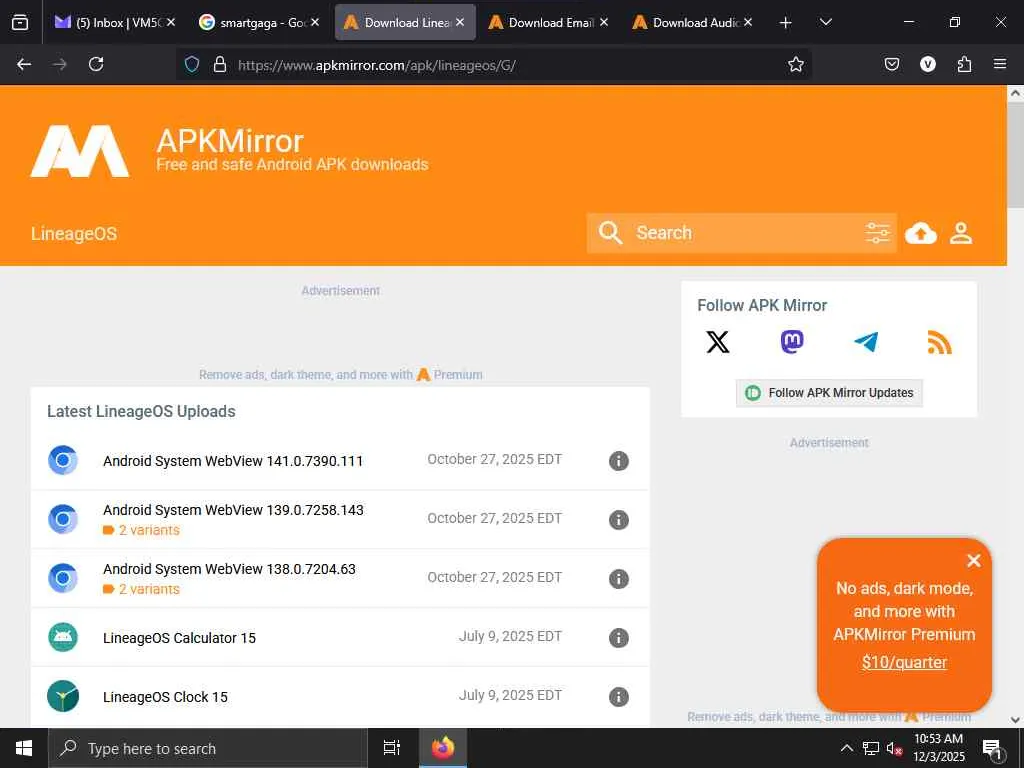This screenshot has height=768, width=1024.
Task: Click the upload APK cloud icon
Action: pos(921,233)
